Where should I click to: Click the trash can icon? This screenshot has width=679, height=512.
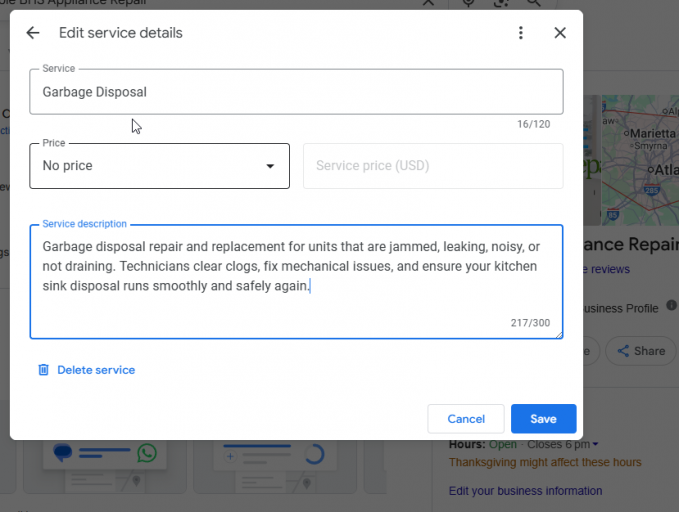pyautogui.click(x=43, y=370)
